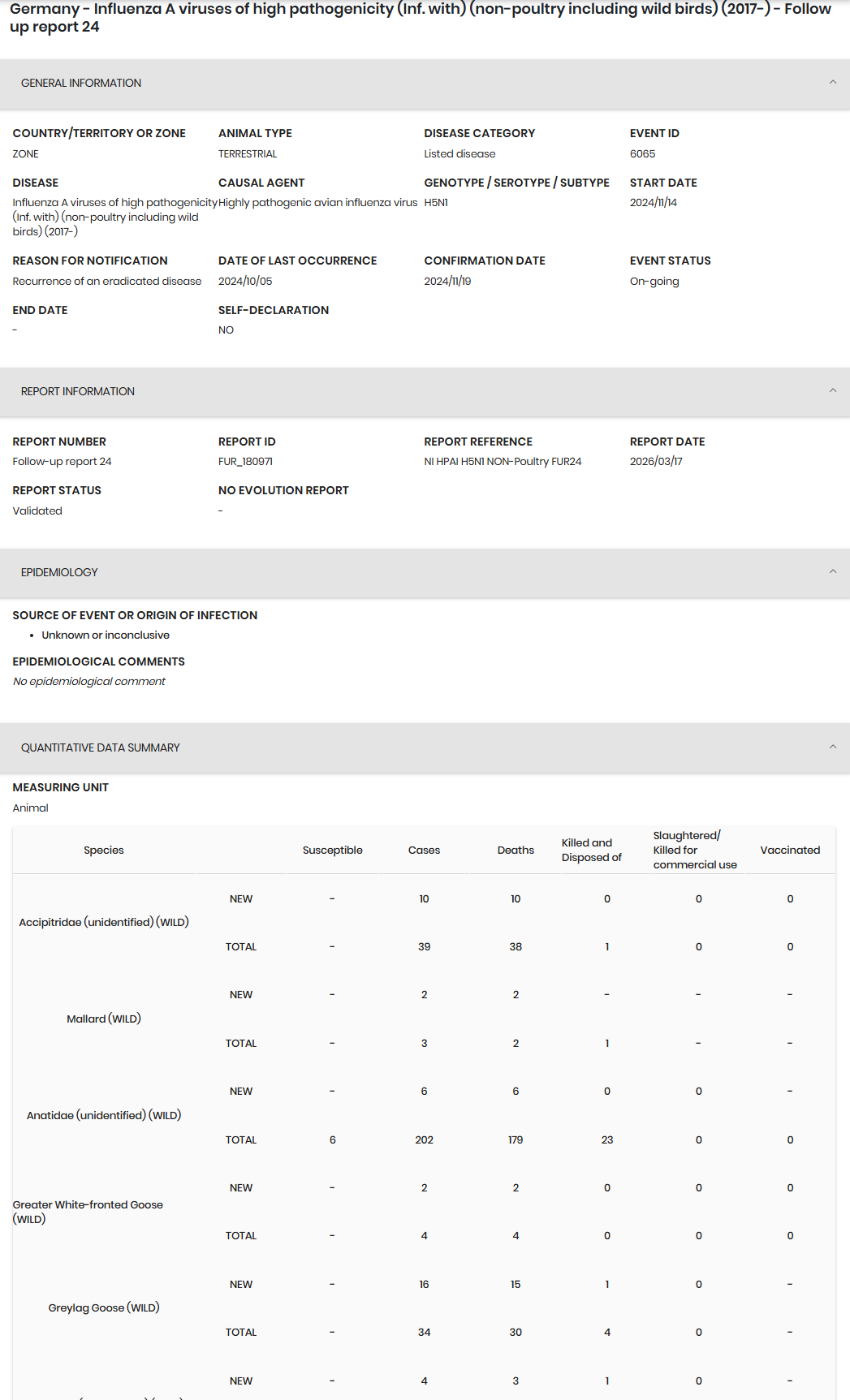
Task: Click the REPORT INFORMATION header title
Action: coord(78,391)
